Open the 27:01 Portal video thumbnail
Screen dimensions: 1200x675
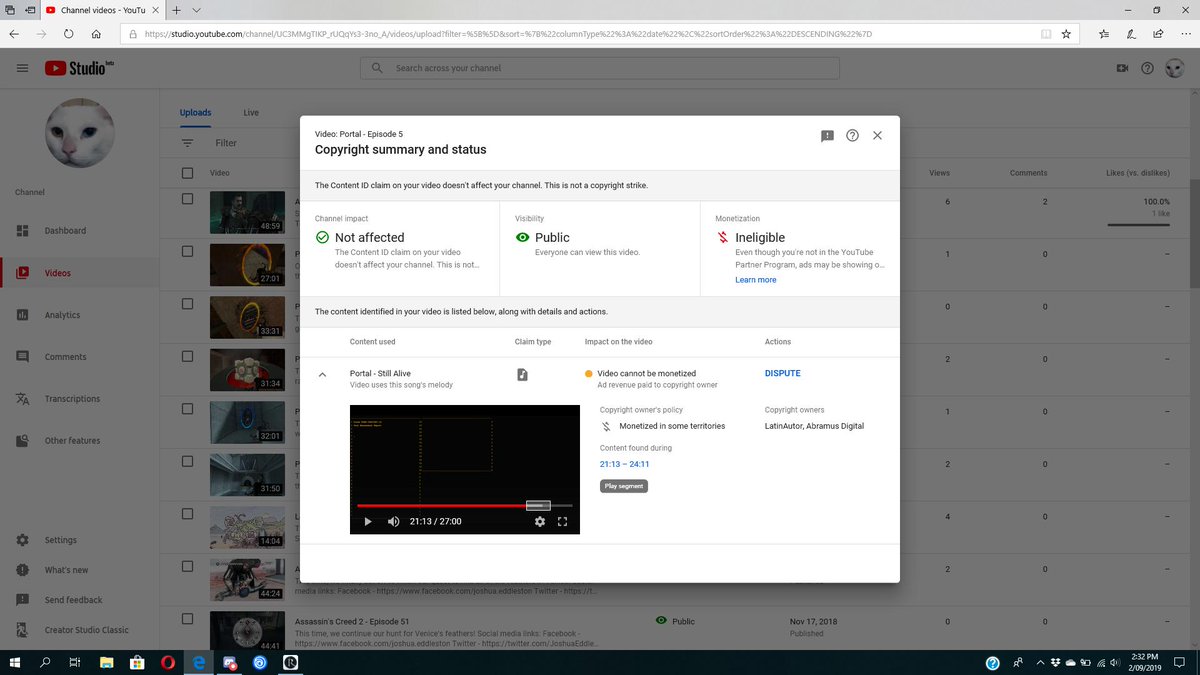(247, 265)
